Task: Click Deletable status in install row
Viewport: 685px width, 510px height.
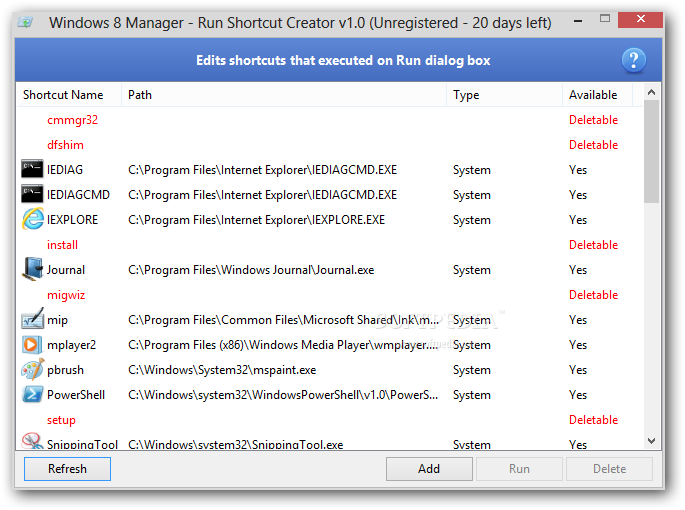Action: coord(593,245)
